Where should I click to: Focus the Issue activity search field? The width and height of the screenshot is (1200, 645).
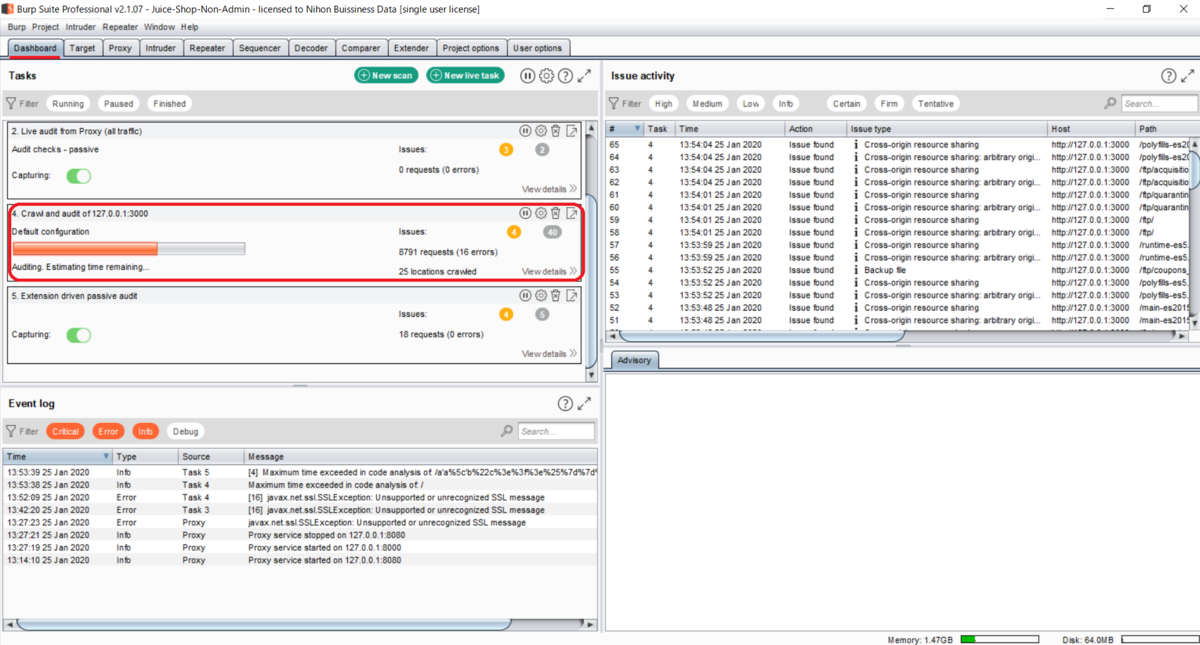point(1158,103)
